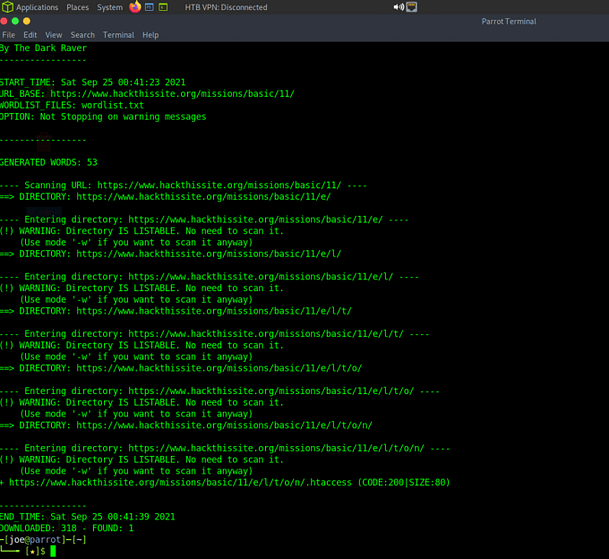This screenshot has height=559, width=609.
Task: Open the Places menu
Action: [x=77, y=7]
